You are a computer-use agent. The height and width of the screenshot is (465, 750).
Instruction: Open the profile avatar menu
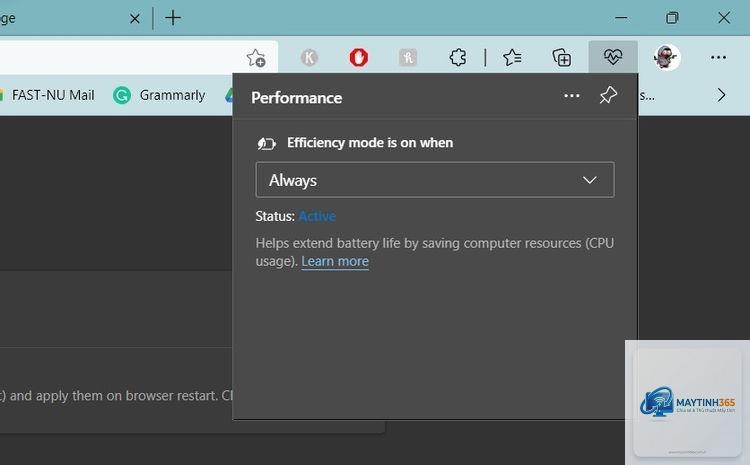click(667, 57)
